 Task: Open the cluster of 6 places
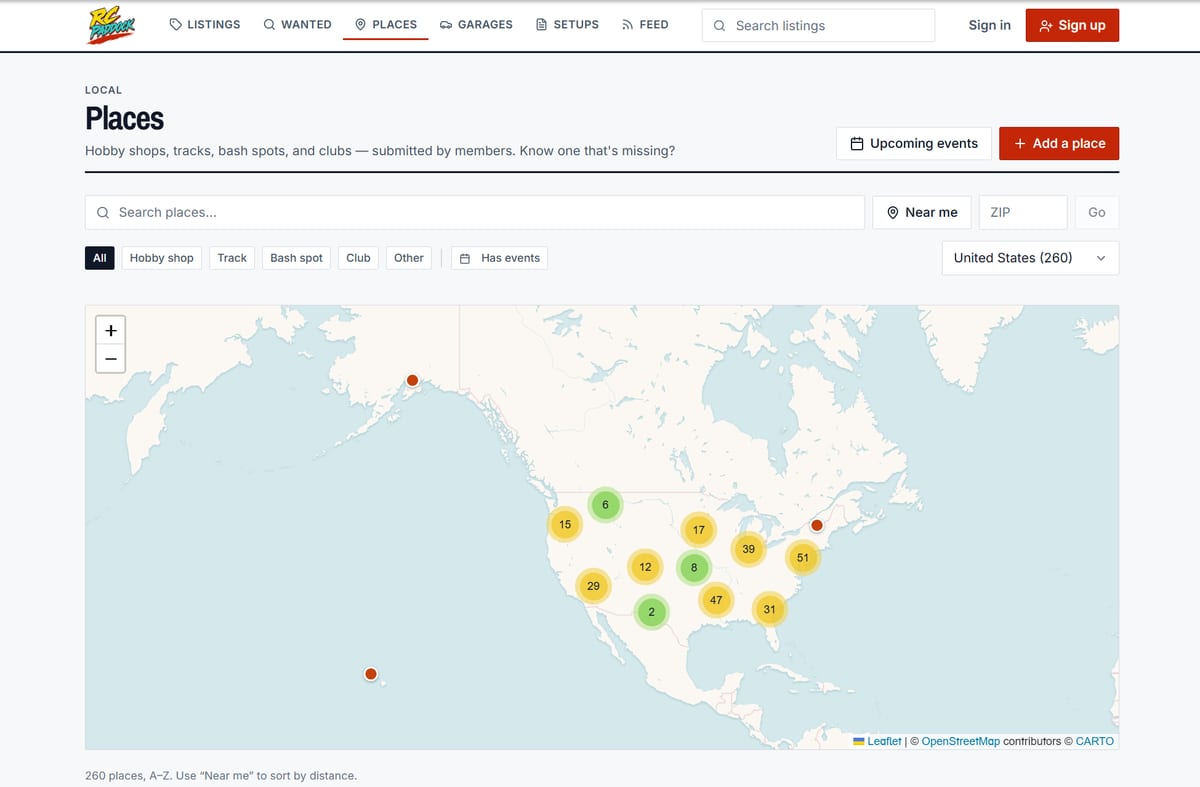pos(605,505)
